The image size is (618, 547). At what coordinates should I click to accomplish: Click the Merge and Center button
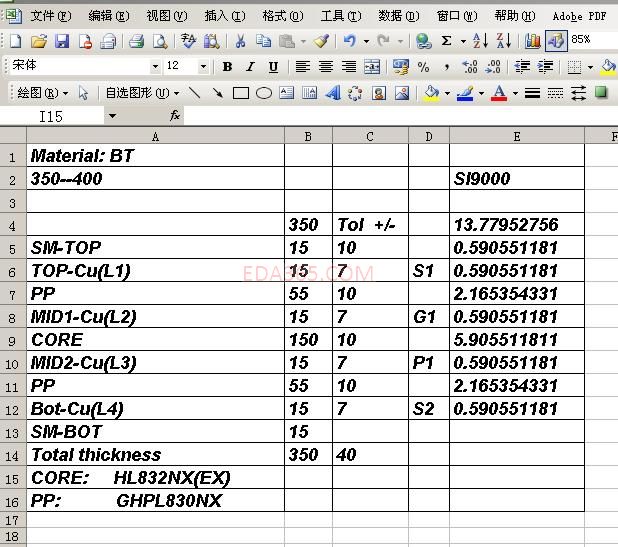pyautogui.click(x=372, y=67)
